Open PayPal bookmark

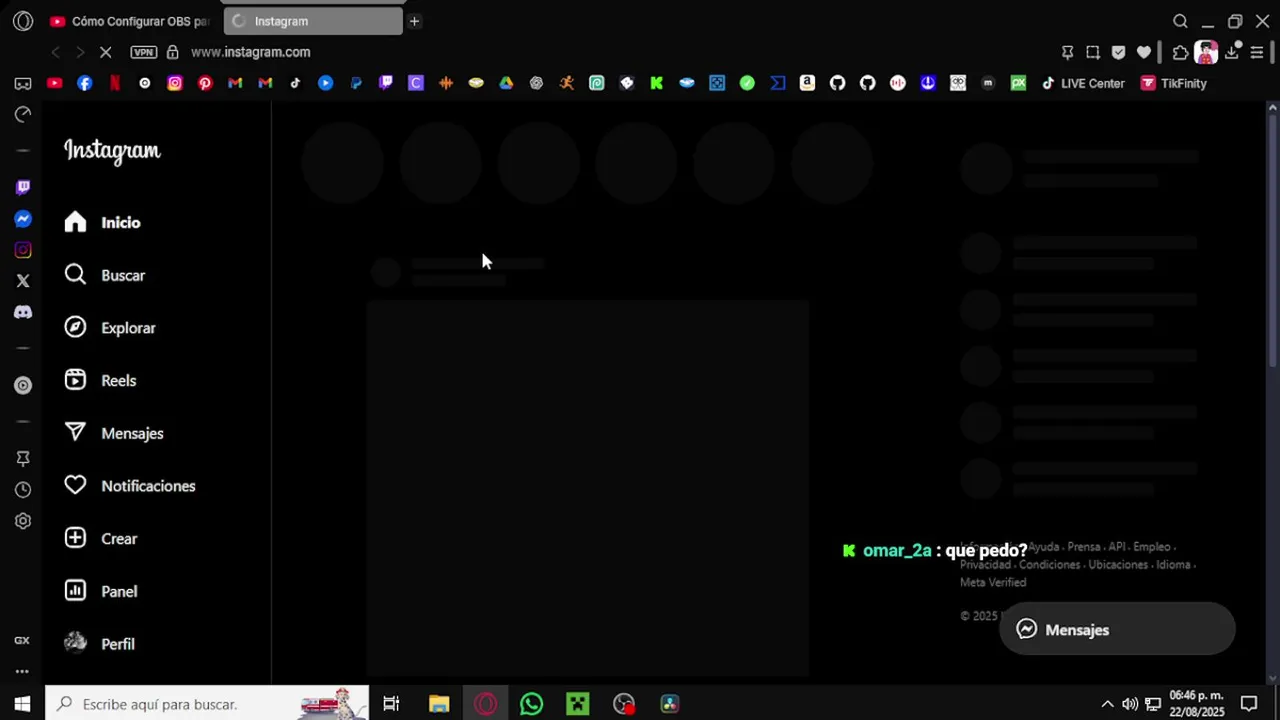coord(356,83)
